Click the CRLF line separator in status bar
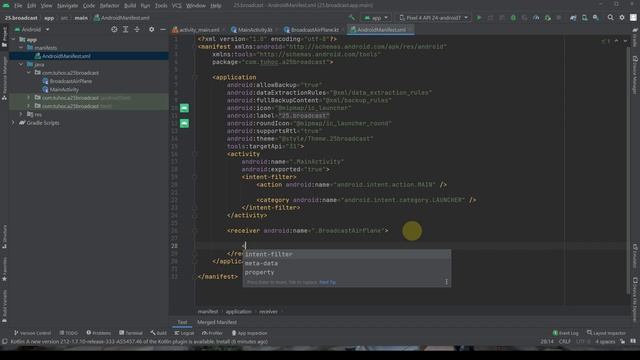 [564, 341]
